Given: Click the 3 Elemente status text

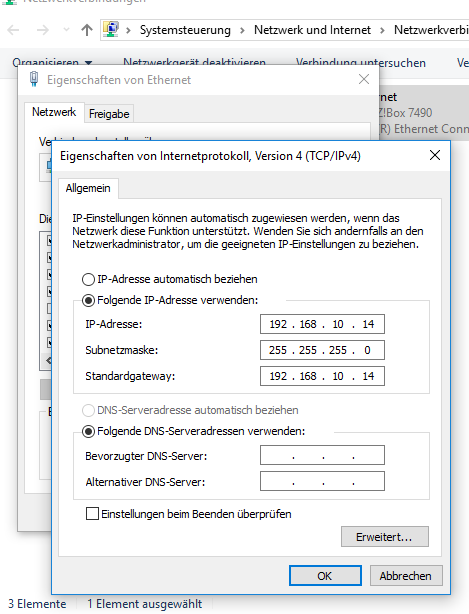Looking at the screenshot, I should click(x=37, y=604).
